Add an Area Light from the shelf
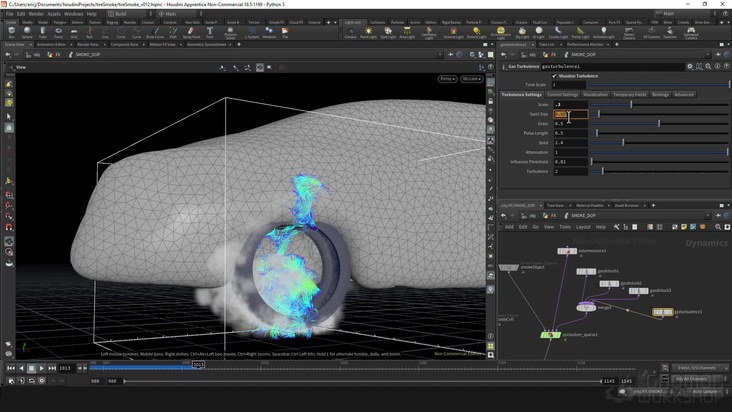This screenshot has width=732, height=412. pyautogui.click(x=407, y=32)
